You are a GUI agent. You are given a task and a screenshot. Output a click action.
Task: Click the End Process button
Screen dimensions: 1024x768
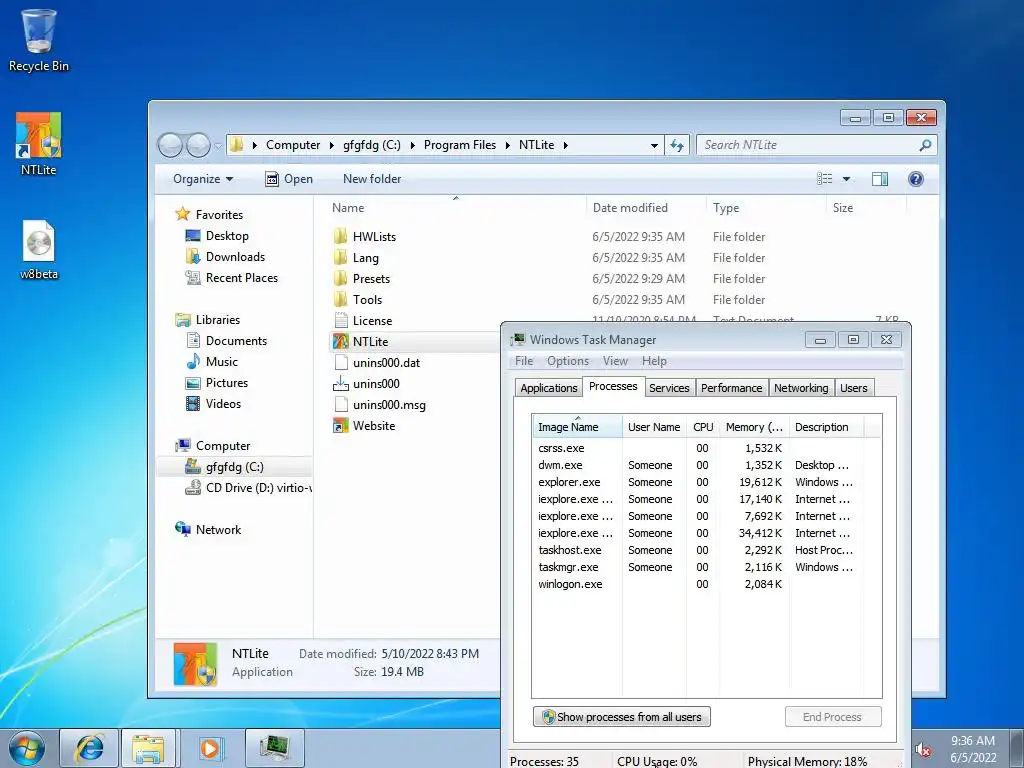[833, 717]
